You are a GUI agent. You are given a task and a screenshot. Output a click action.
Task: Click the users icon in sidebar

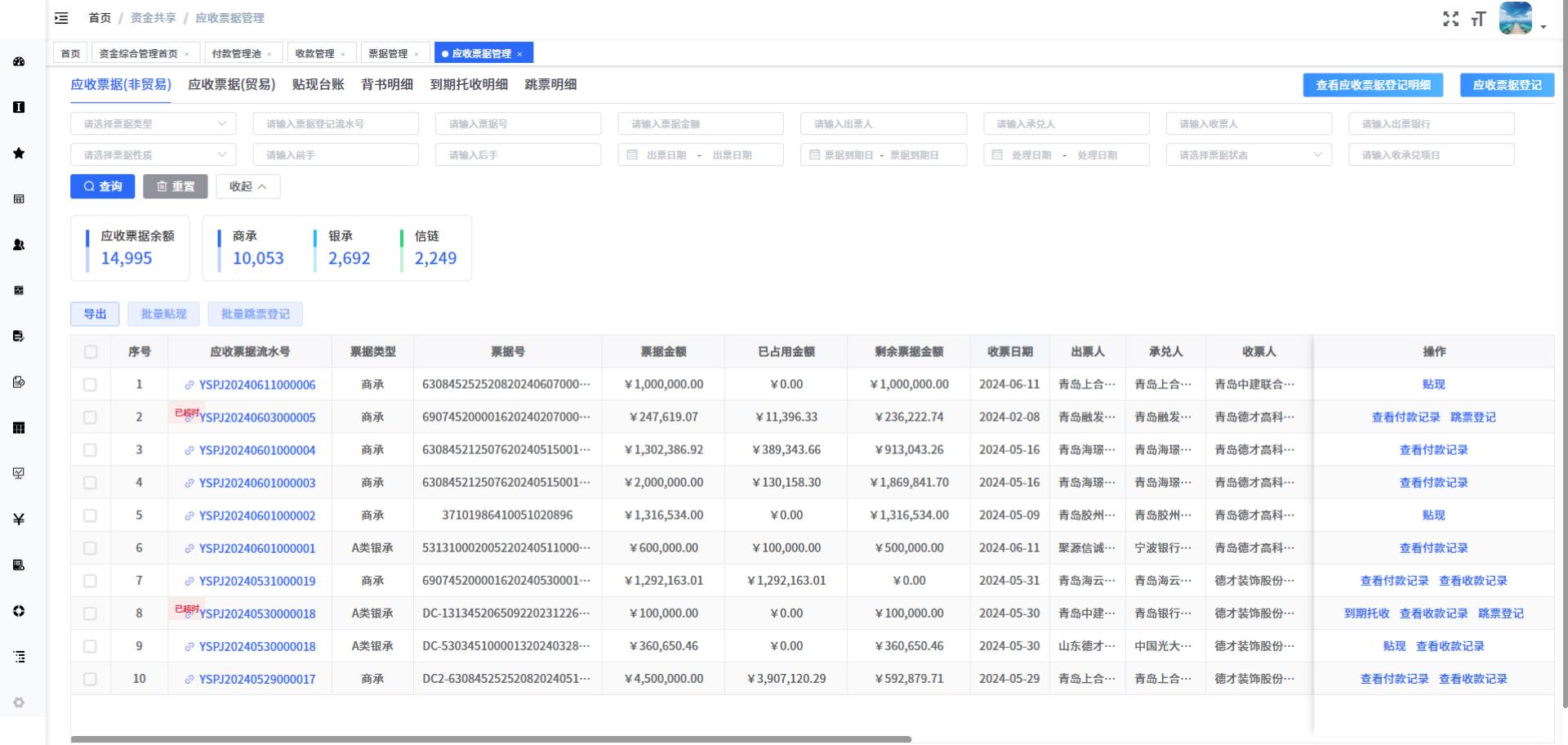[19, 245]
